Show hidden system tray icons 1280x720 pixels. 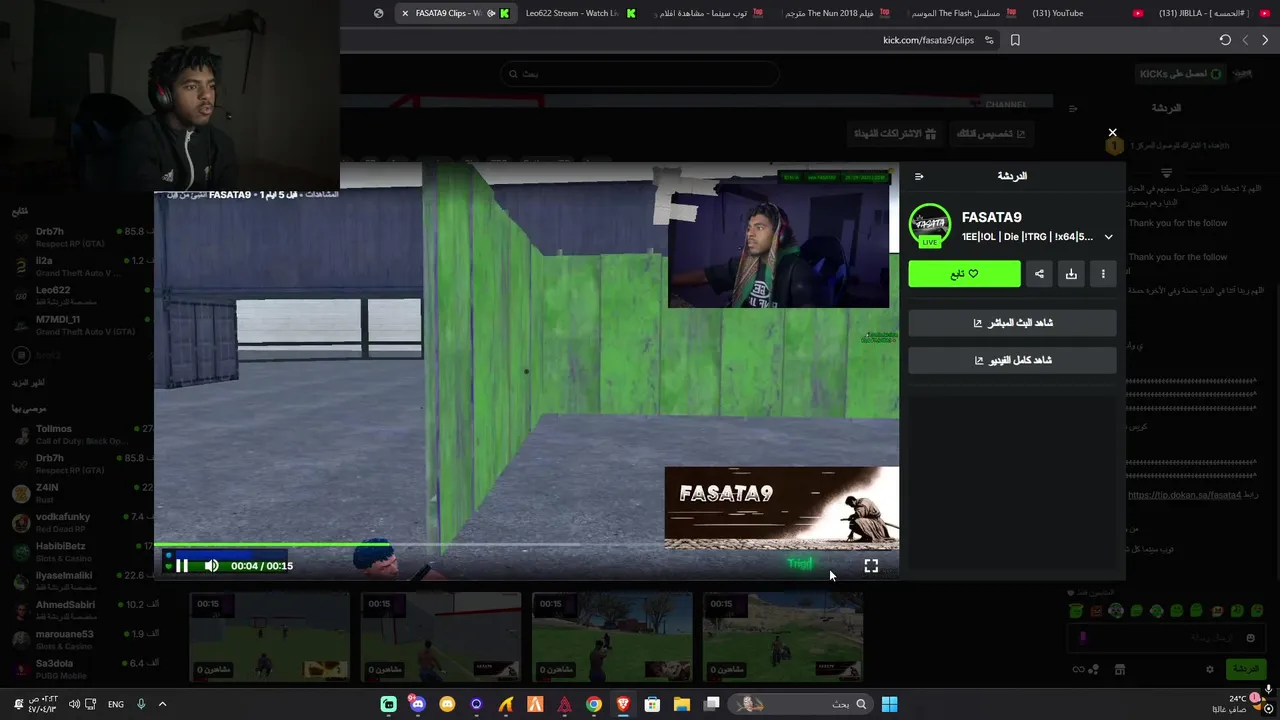click(x=162, y=704)
